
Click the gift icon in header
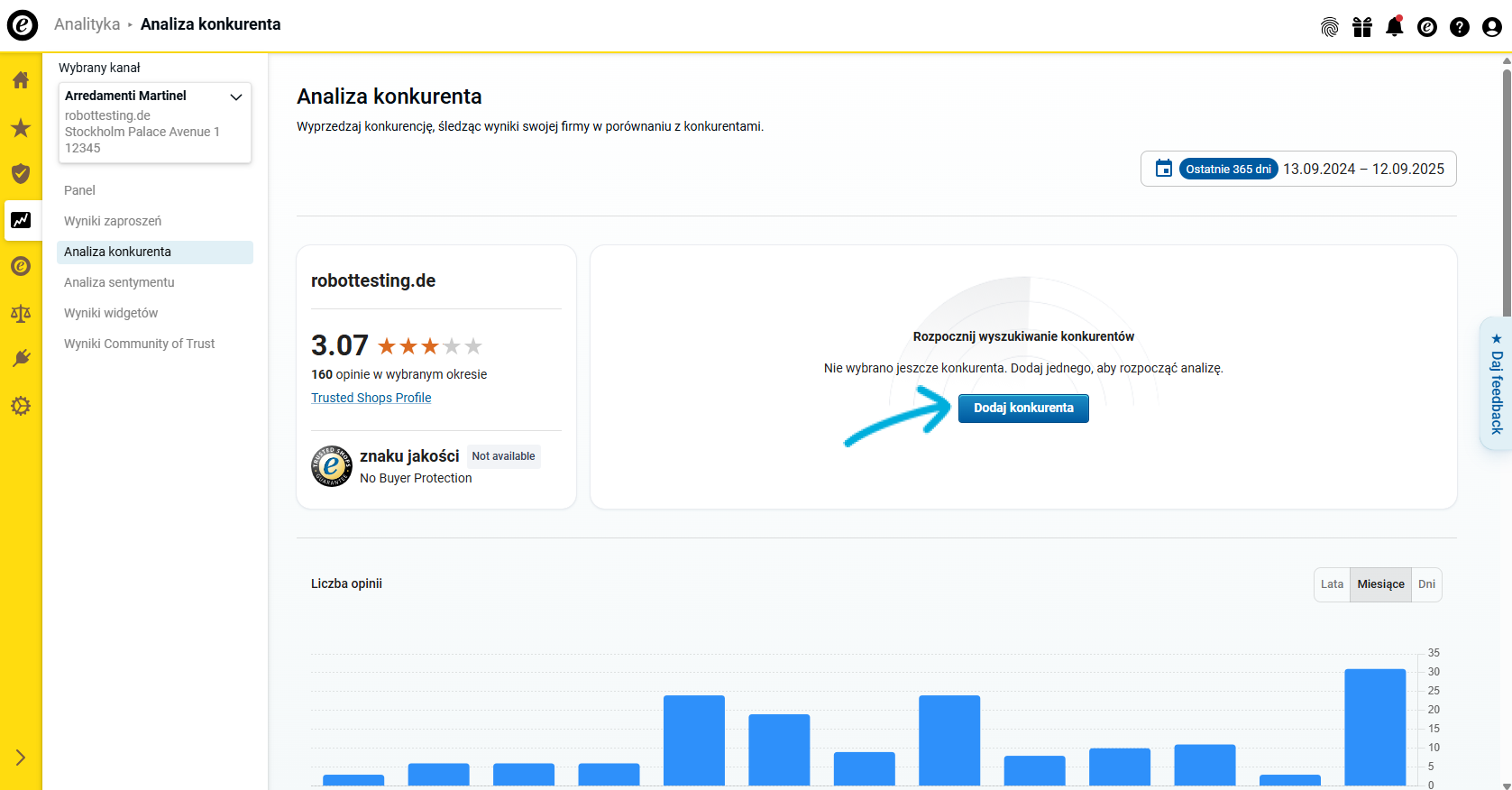click(x=1361, y=27)
